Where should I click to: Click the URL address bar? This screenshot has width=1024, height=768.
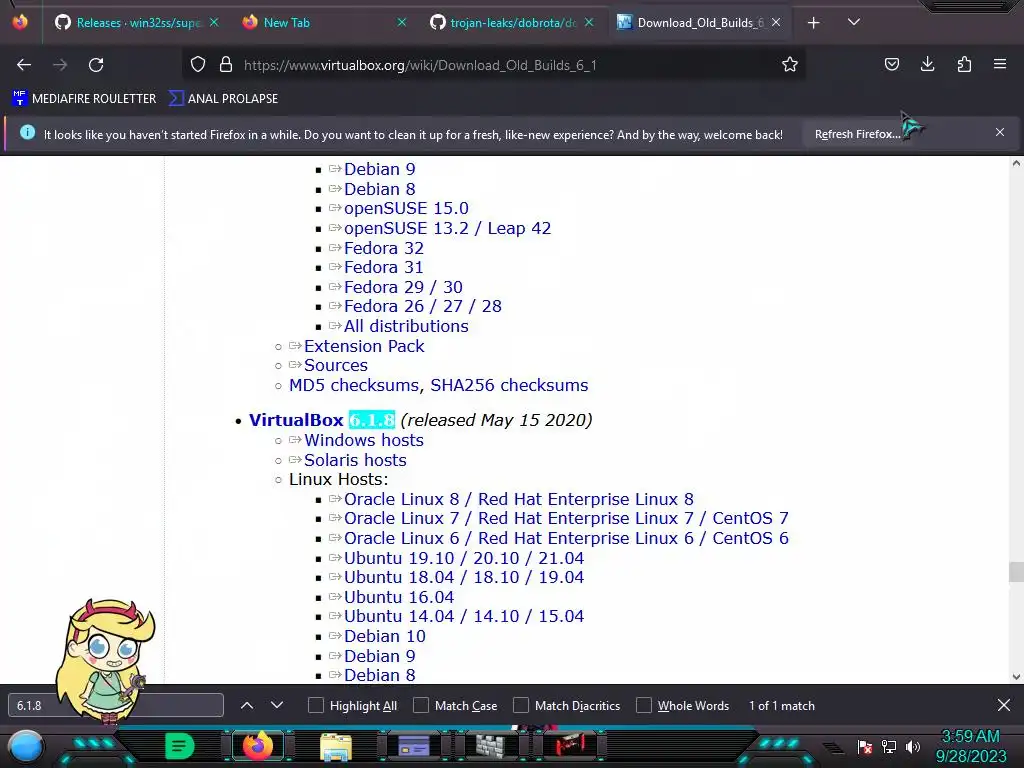click(496, 65)
